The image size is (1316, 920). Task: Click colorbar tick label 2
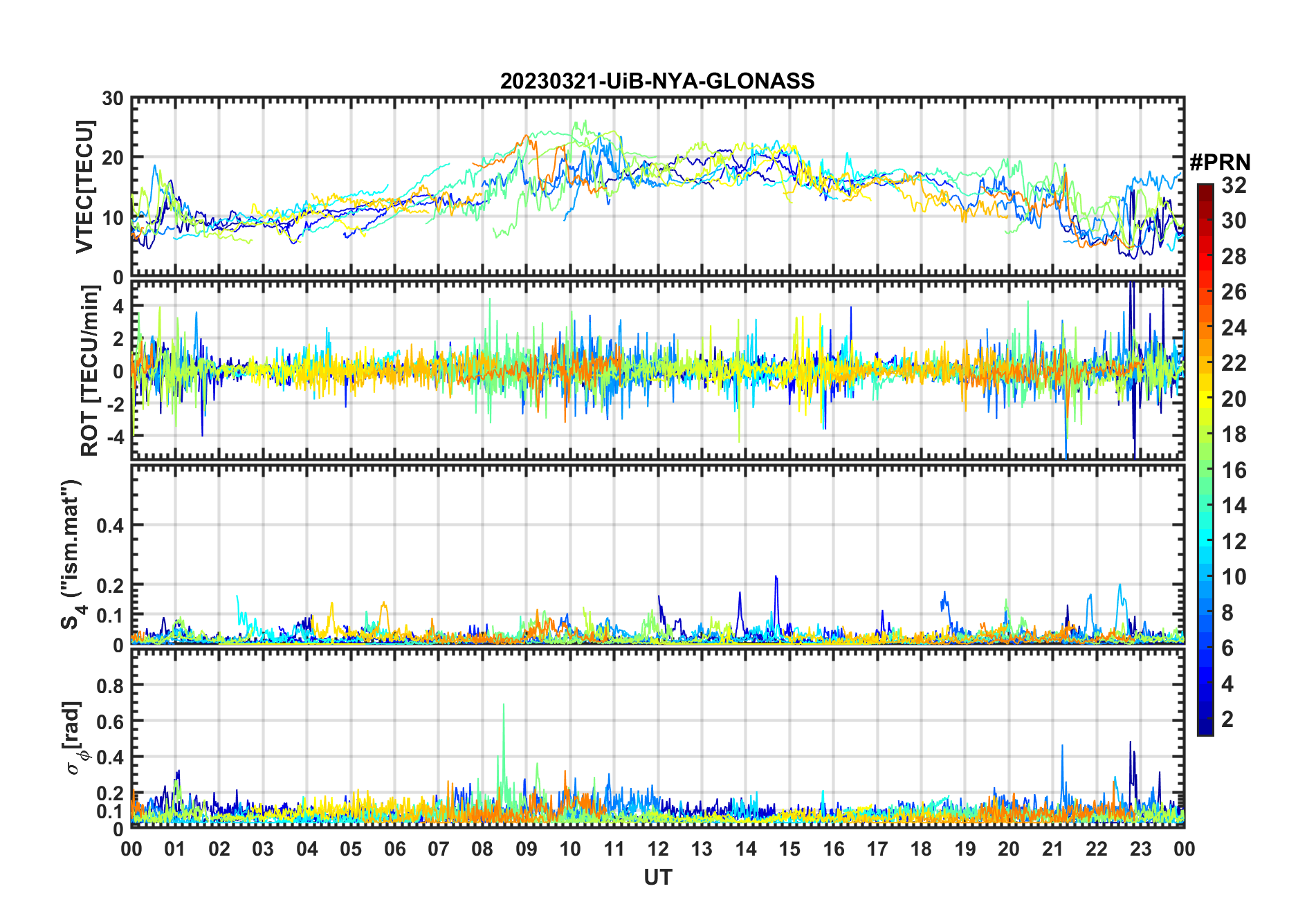[x=1227, y=719]
